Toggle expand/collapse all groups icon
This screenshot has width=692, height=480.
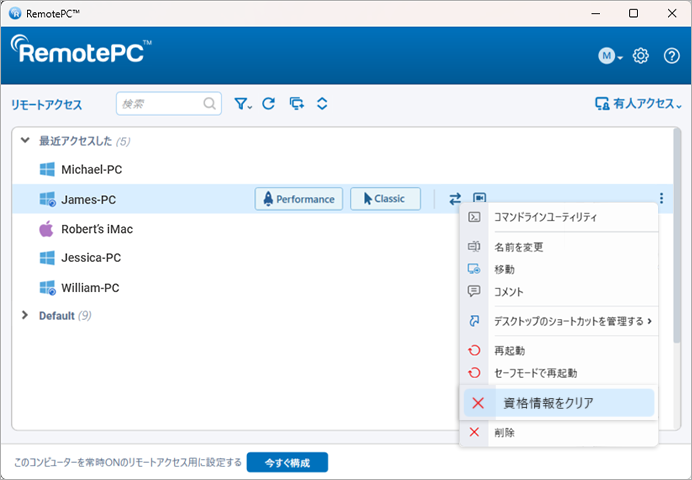[322, 104]
